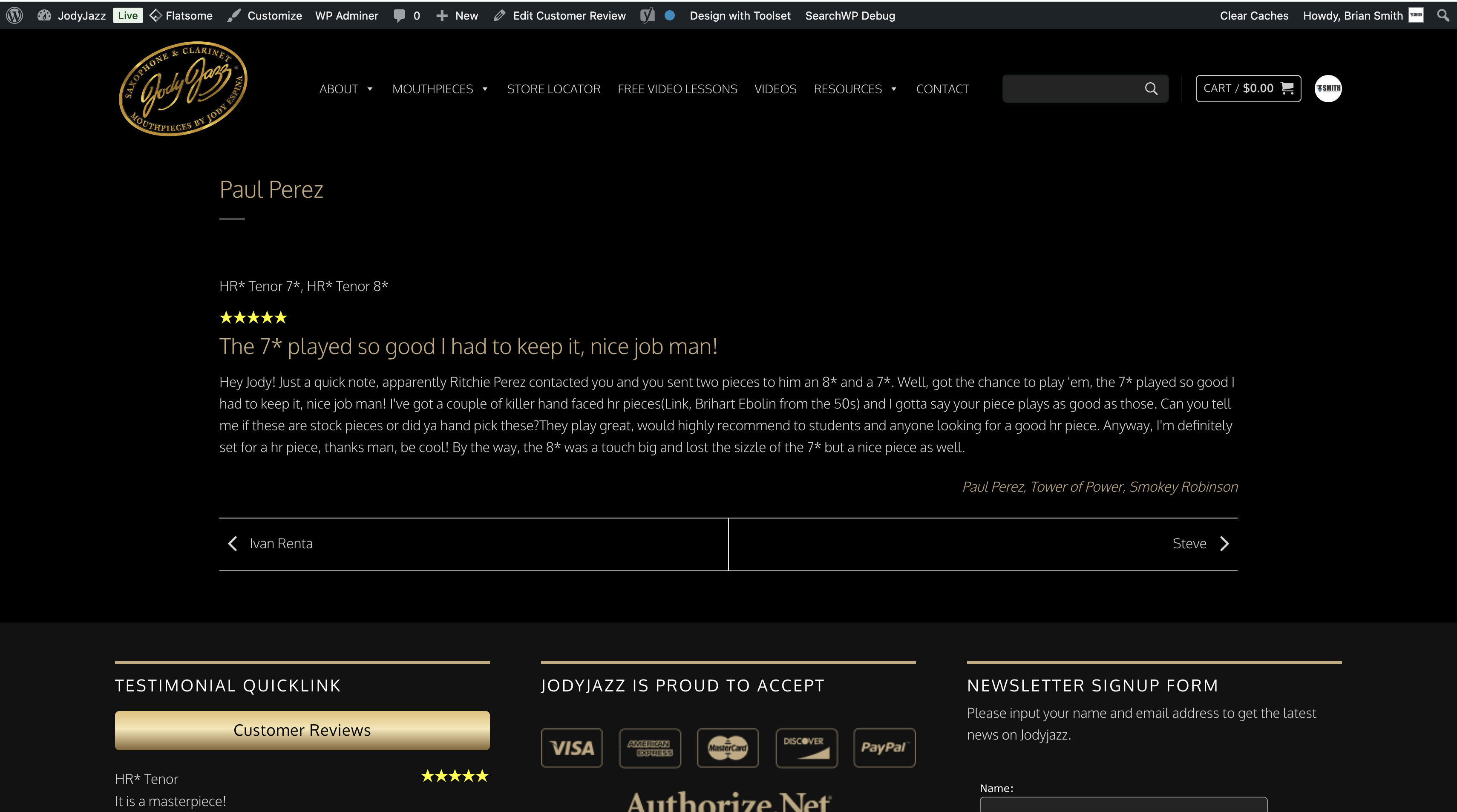Click the review title 'The 7* played so good'
1457x812 pixels.
tap(468, 346)
